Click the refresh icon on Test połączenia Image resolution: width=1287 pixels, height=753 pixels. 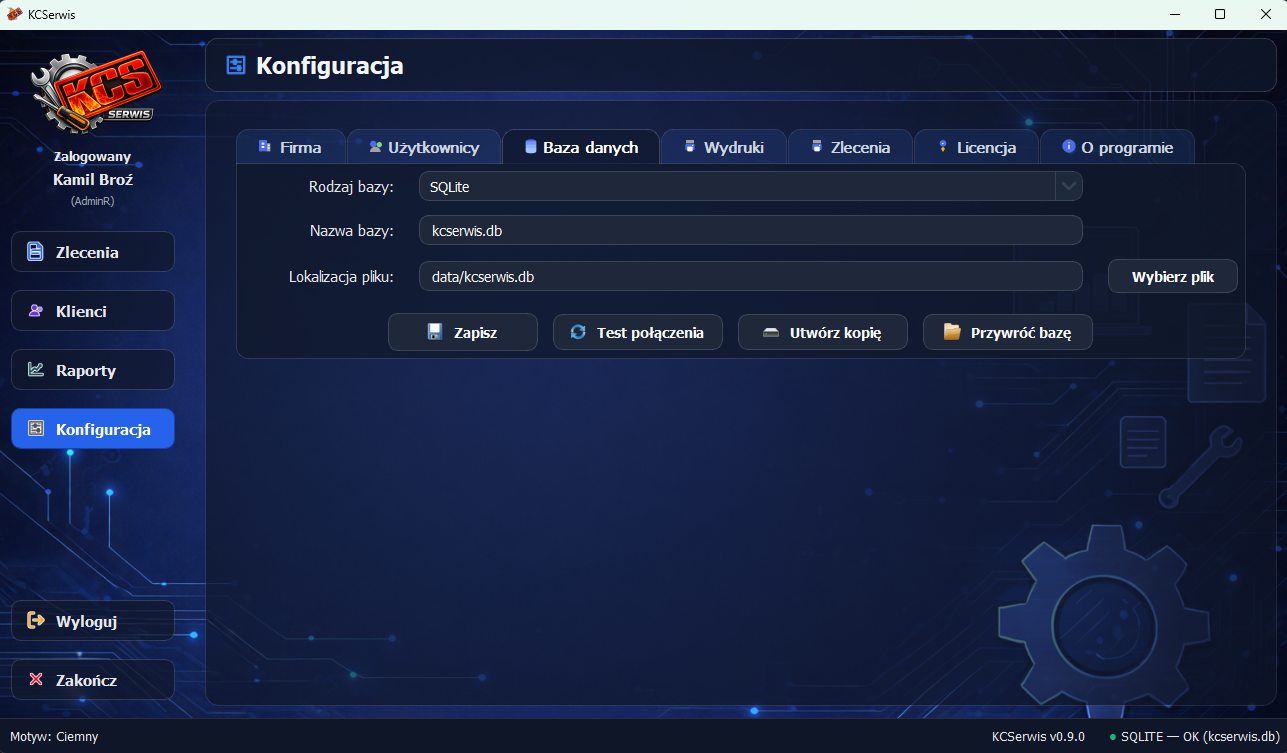click(578, 333)
